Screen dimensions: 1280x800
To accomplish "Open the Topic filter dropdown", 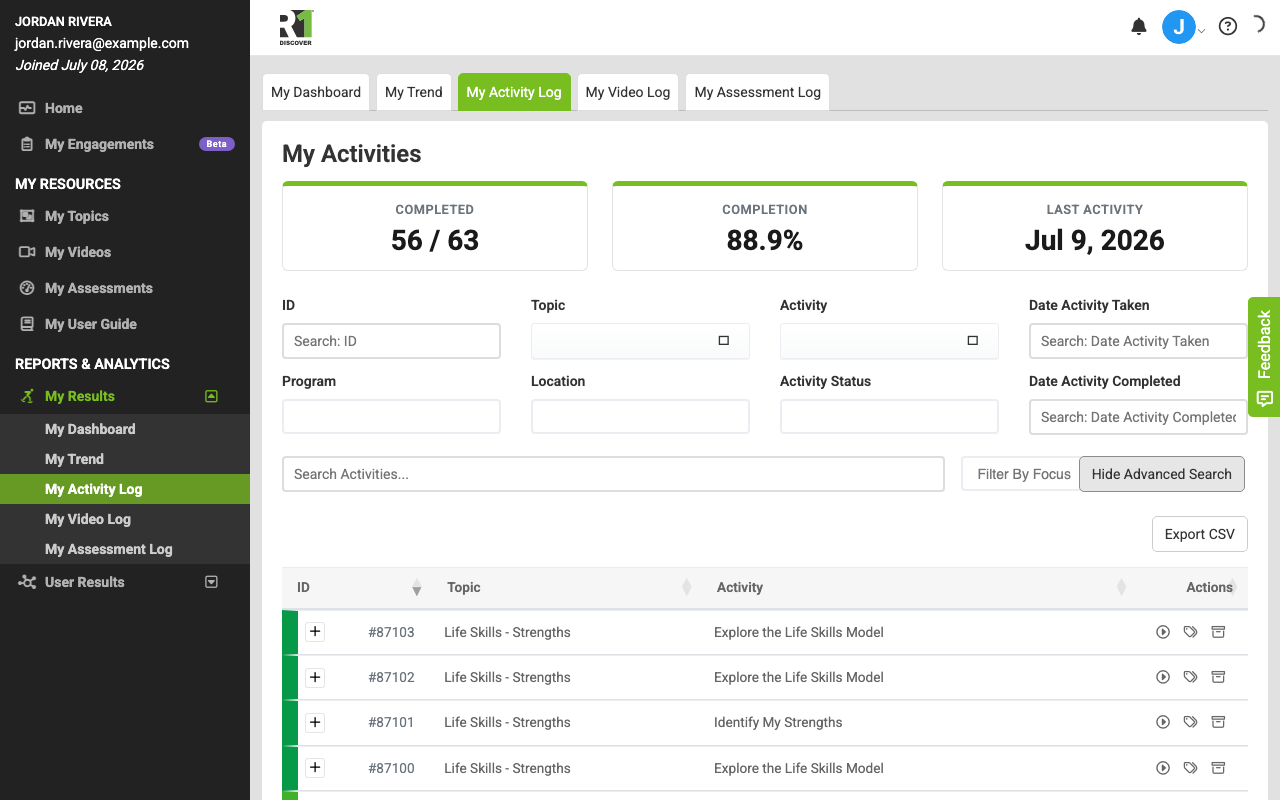I will (x=640, y=341).
